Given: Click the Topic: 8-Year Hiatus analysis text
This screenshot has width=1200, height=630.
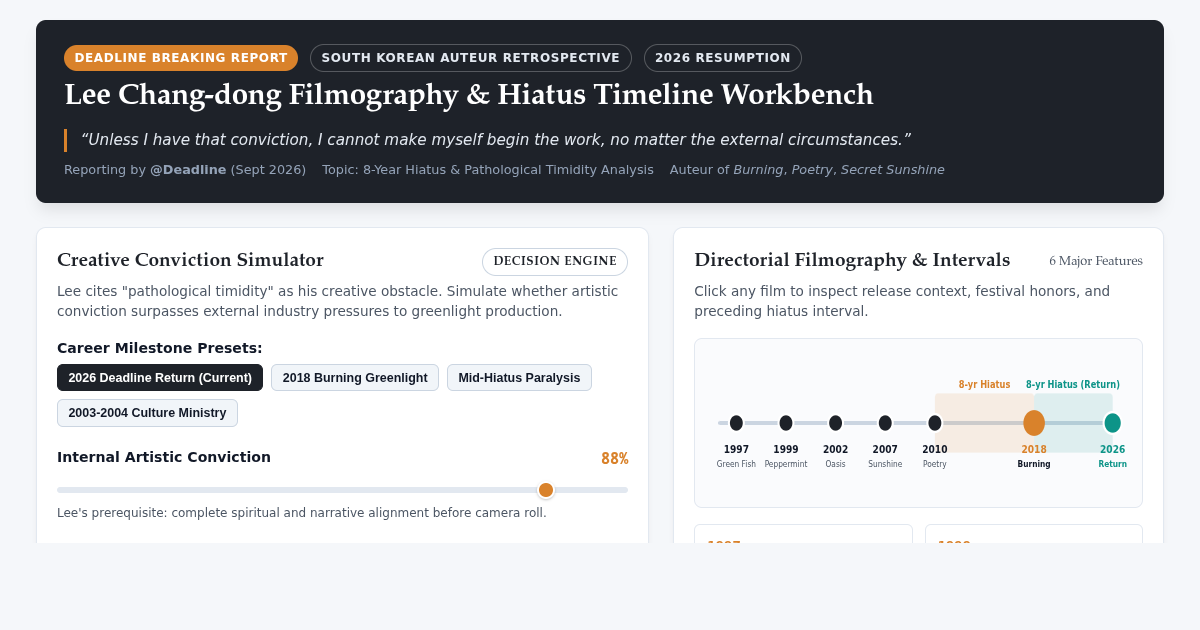Looking at the screenshot, I should 488,170.
